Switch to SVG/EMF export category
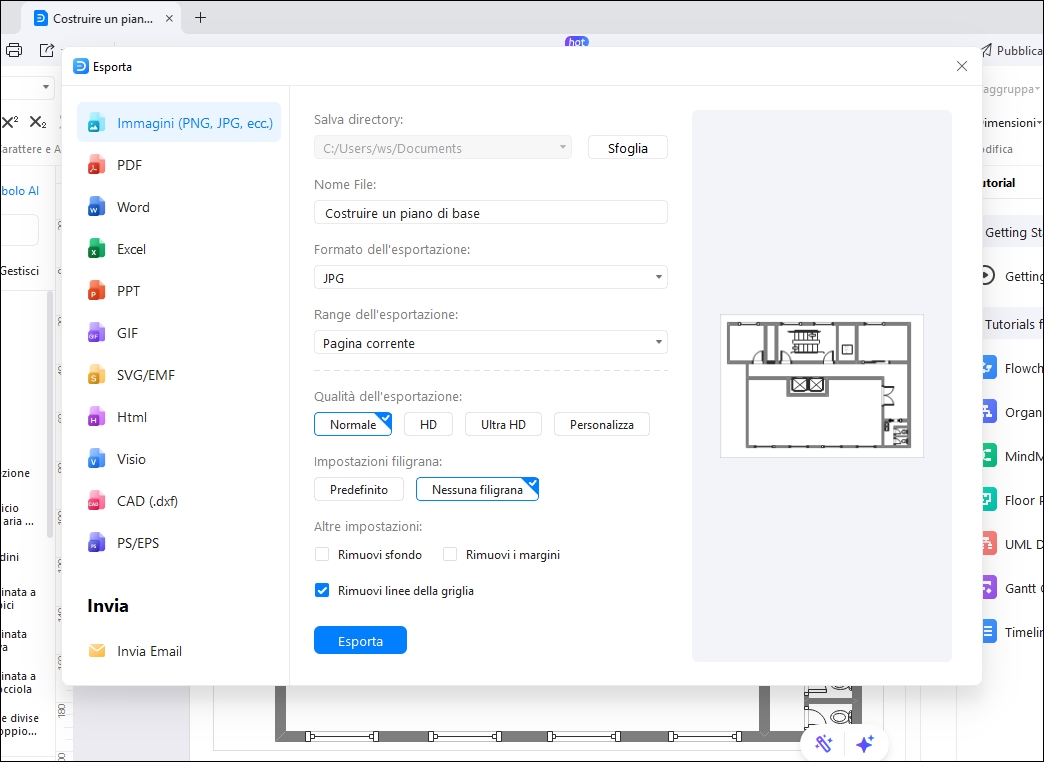This screenshot has width=1044, height=762. click(146, 375)
